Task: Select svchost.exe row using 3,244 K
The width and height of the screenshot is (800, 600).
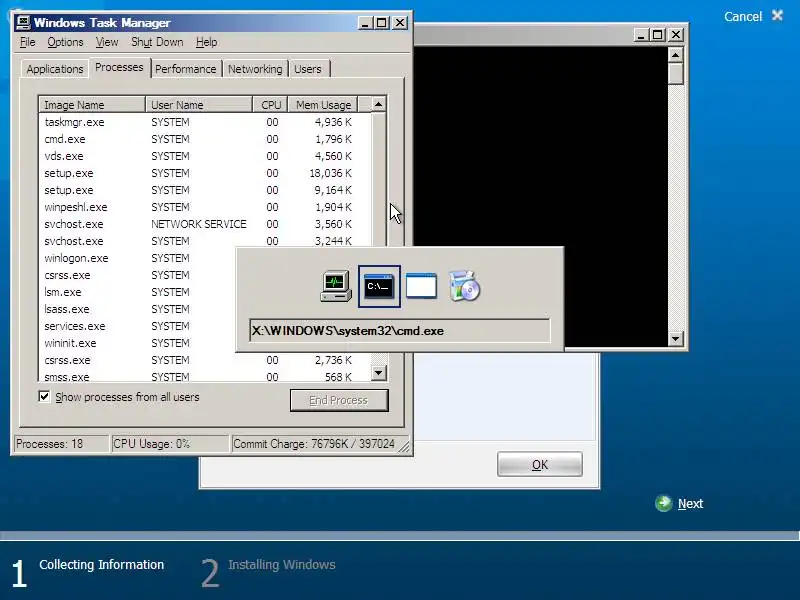Action: point(205,241)
